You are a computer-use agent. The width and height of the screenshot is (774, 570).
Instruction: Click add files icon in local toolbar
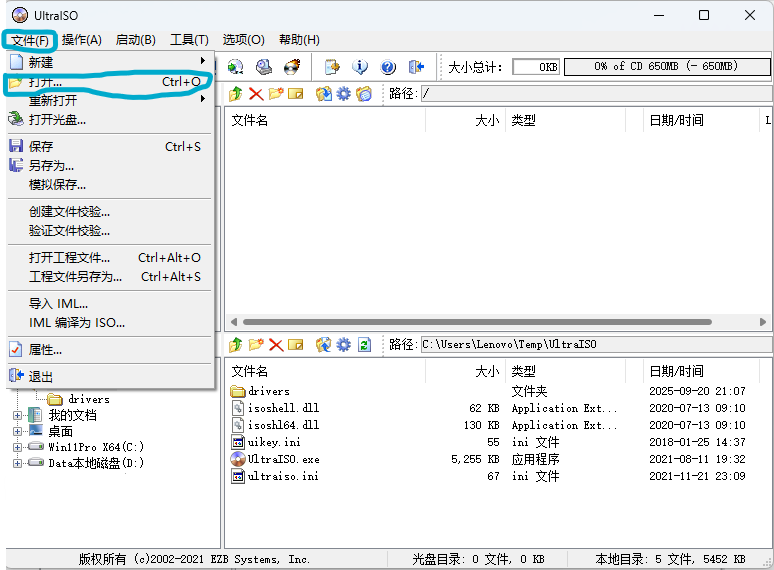pos(324,344)
